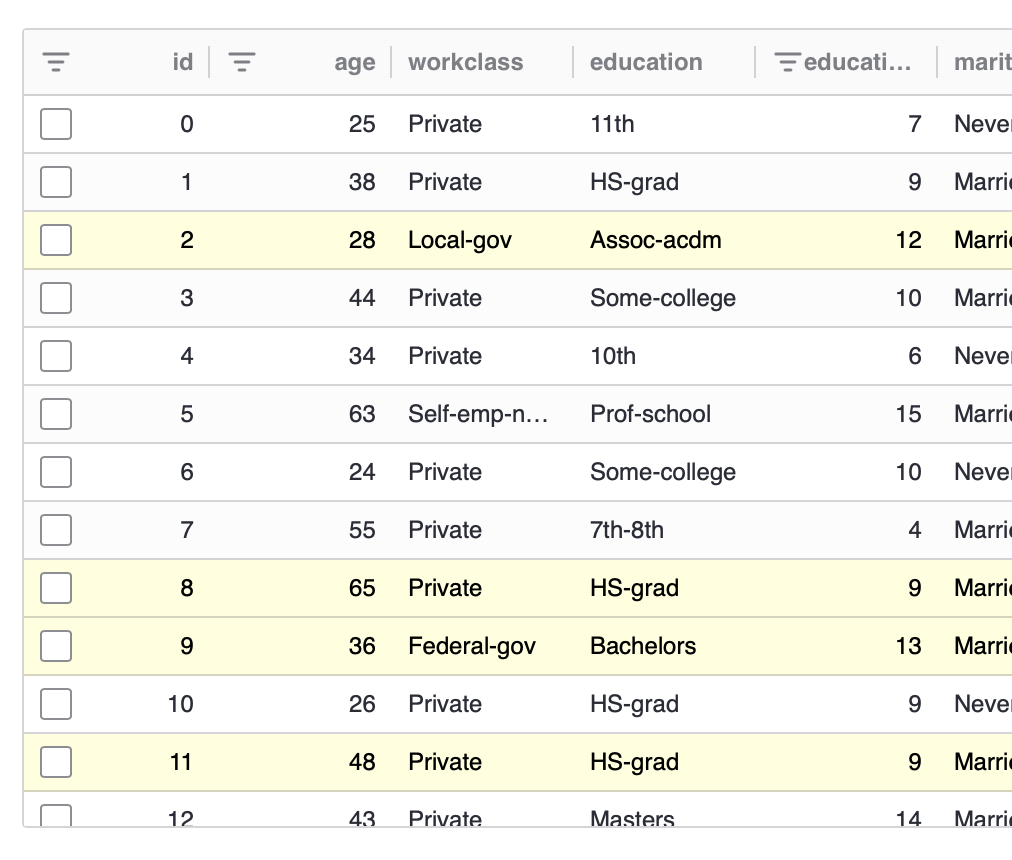Click the Assoc-acdm education cell
The width and height of the screenshot is (1012, 860).
point(656,240)
